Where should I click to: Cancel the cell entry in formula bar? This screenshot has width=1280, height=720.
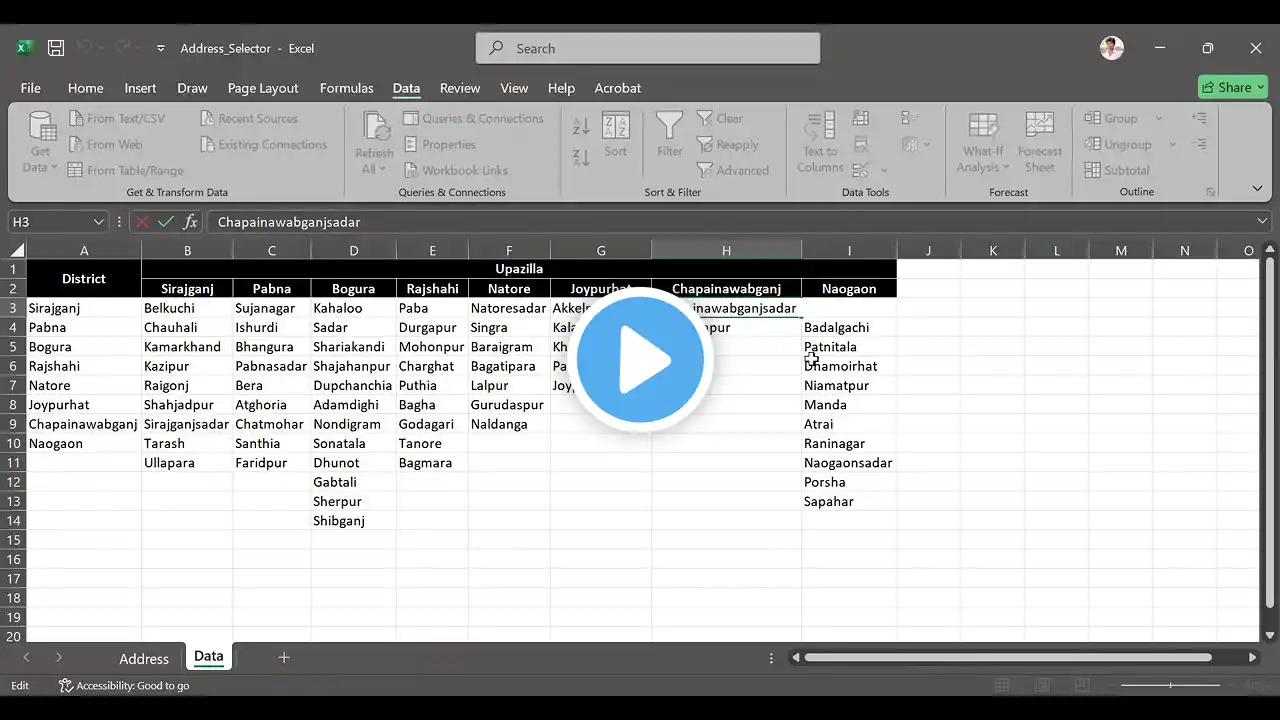pyautogui.click(x=142, y=222)
